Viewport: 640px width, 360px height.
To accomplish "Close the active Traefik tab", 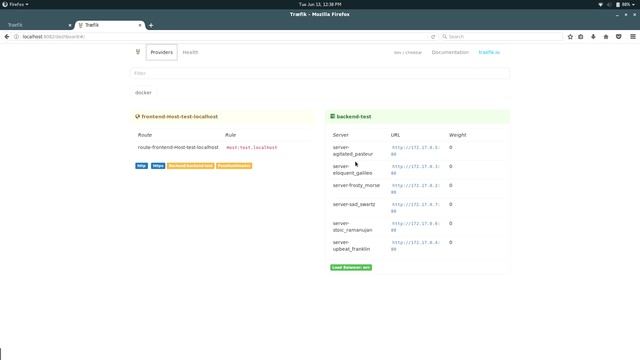I will pyautogui.click(x=140, y=25).
